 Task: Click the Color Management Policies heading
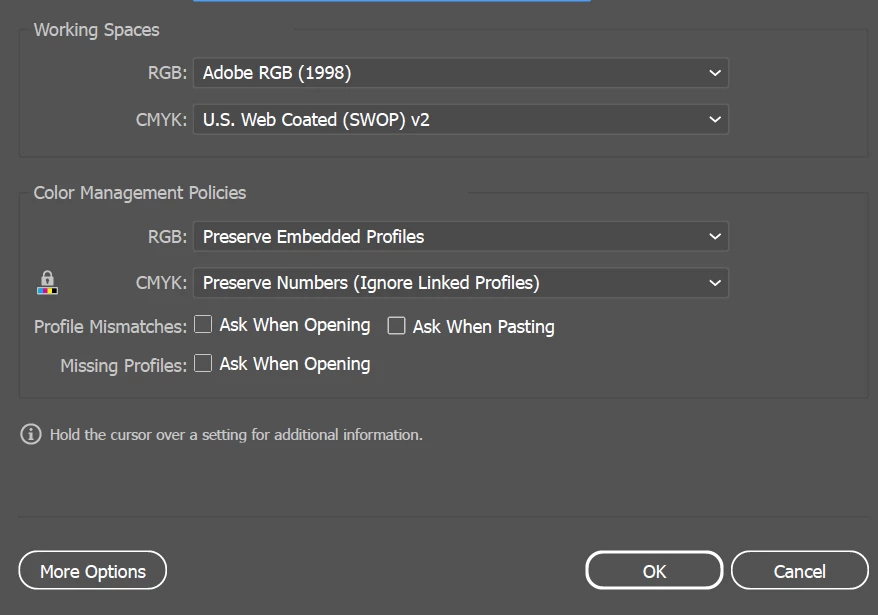[x=139, y=193]
